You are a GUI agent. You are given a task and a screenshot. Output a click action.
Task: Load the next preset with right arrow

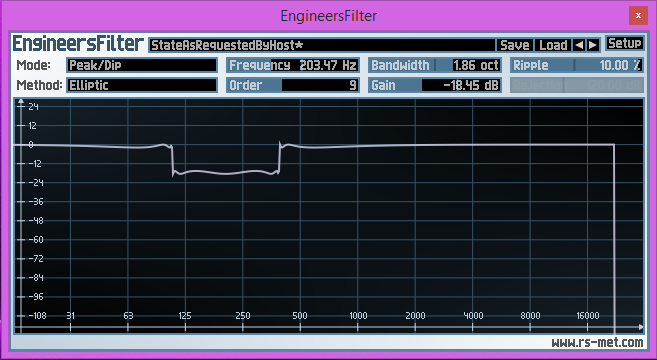(x=593, y=45)
